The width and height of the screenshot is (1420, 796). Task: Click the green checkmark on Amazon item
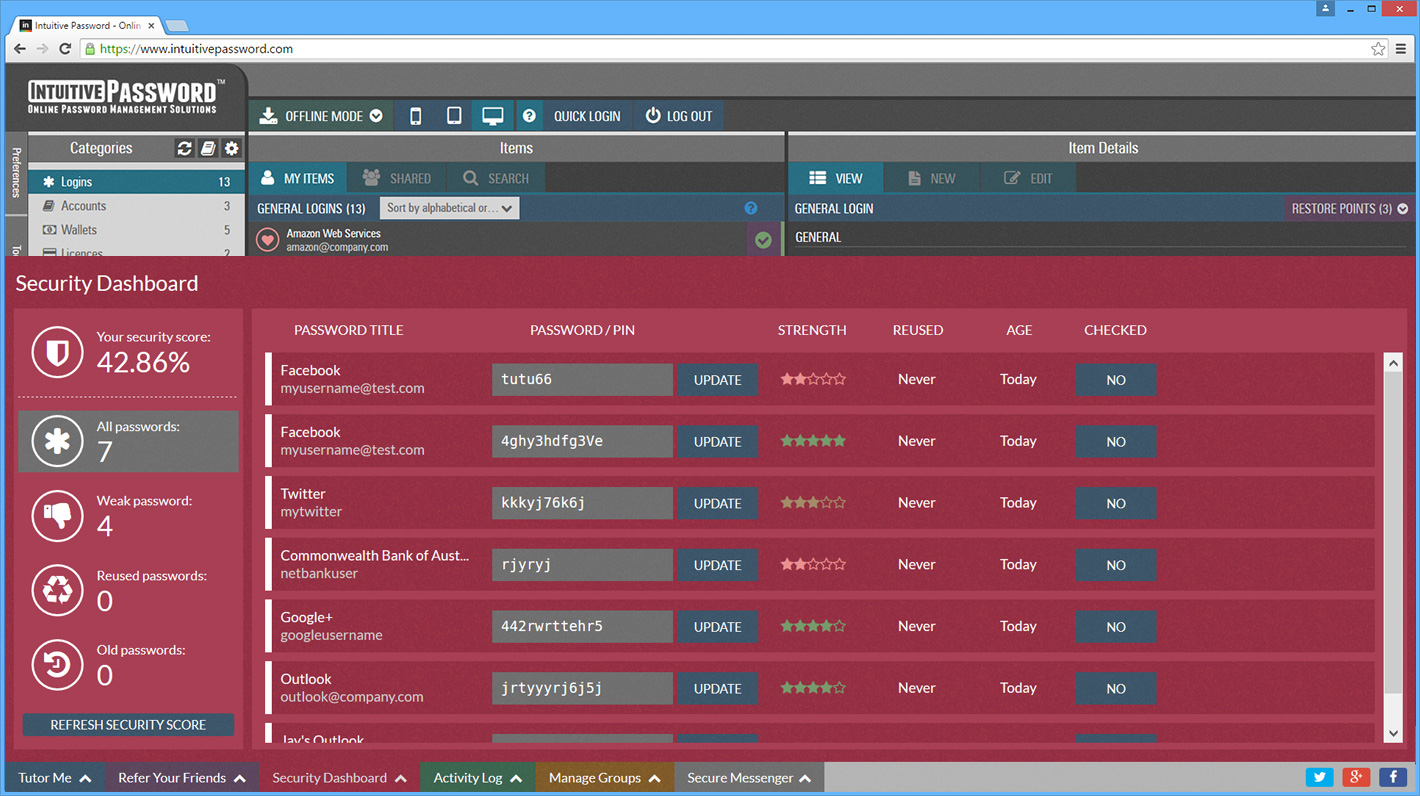pyautogui.click(x=764, y=240)
